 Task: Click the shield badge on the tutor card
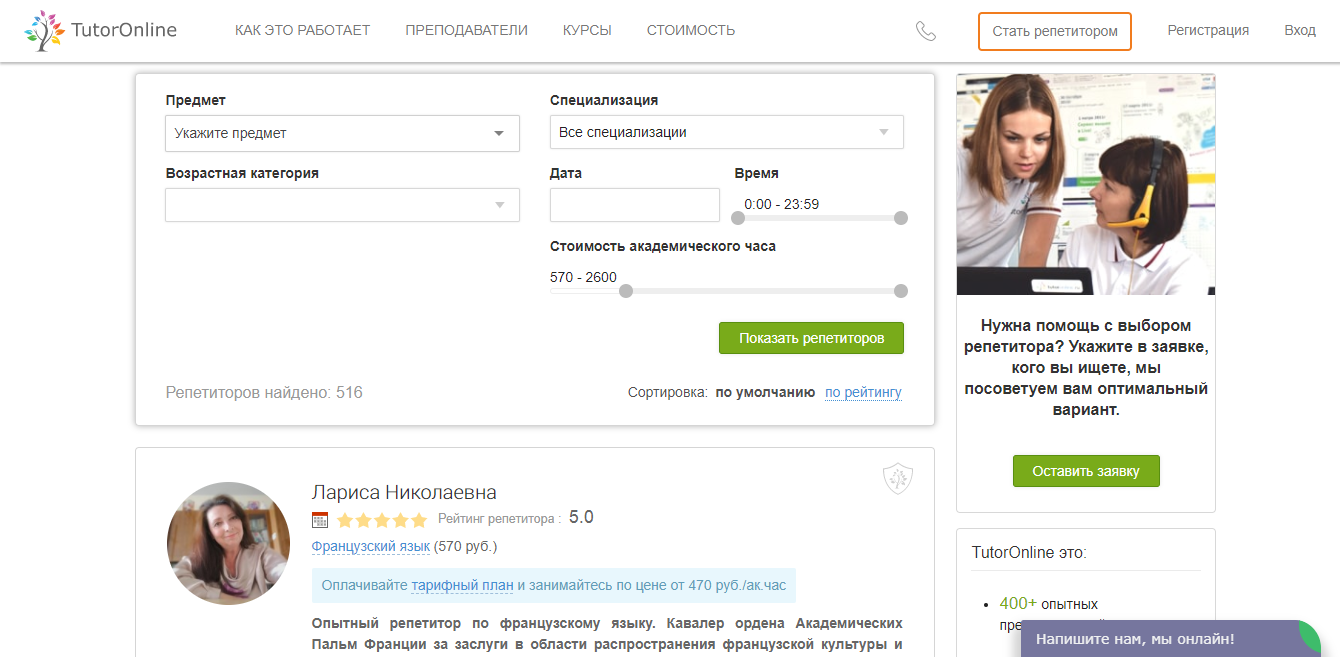[899, 479]
